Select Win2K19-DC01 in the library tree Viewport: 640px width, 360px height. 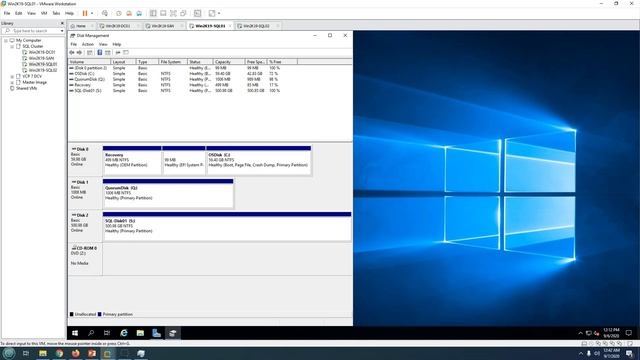pyautogui.click(x=42, y=52)
